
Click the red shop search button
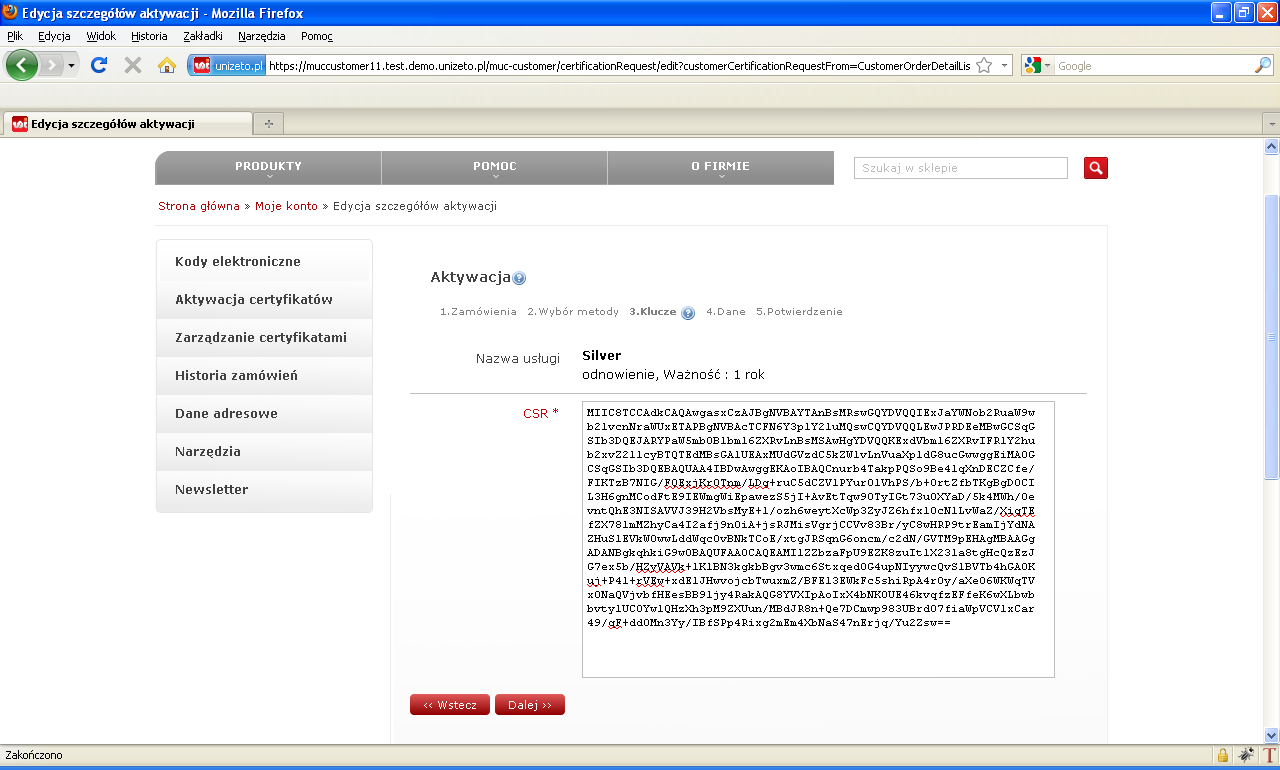[1096, 168]
